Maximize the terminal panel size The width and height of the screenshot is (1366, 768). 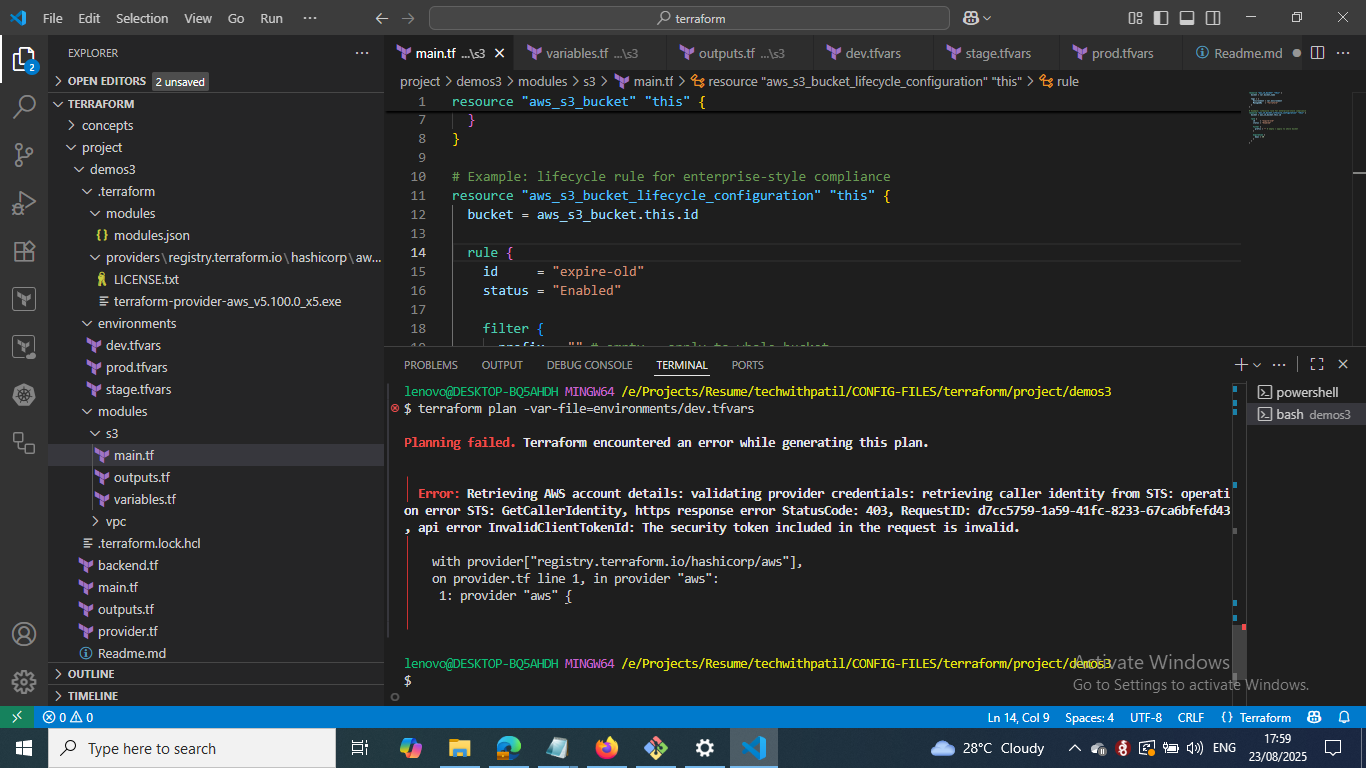1317,365
